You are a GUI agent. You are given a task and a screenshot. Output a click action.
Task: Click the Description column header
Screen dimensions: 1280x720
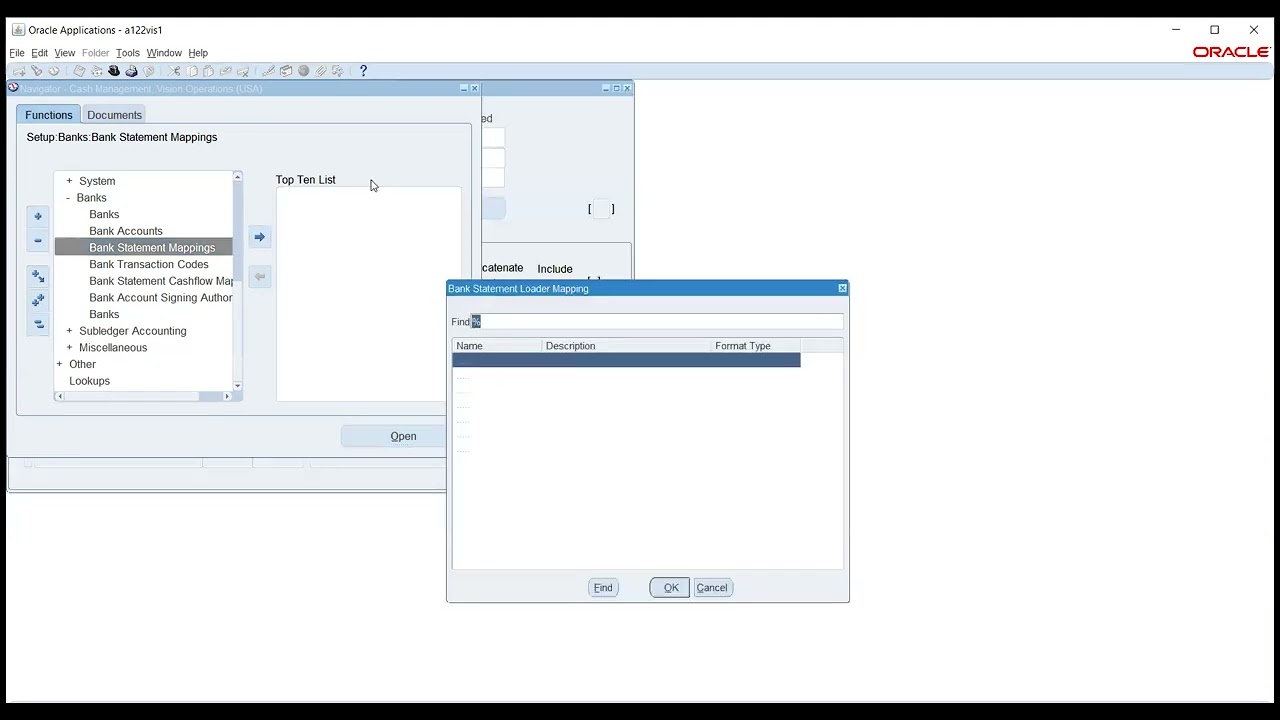(x=626, y=346)
